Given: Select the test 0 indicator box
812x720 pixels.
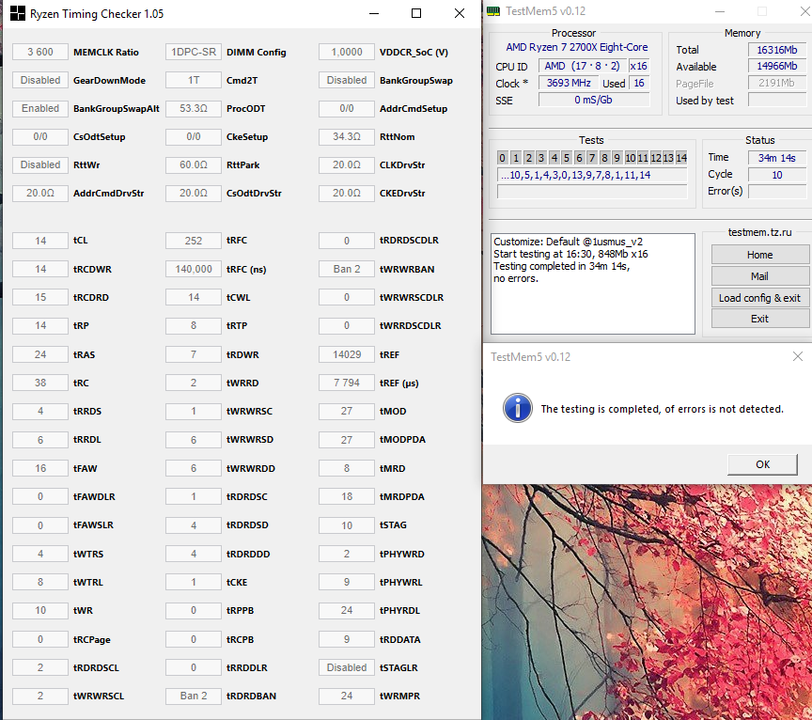Looking at the screenshot, I should pyautogui.click(x=502, y=157).
